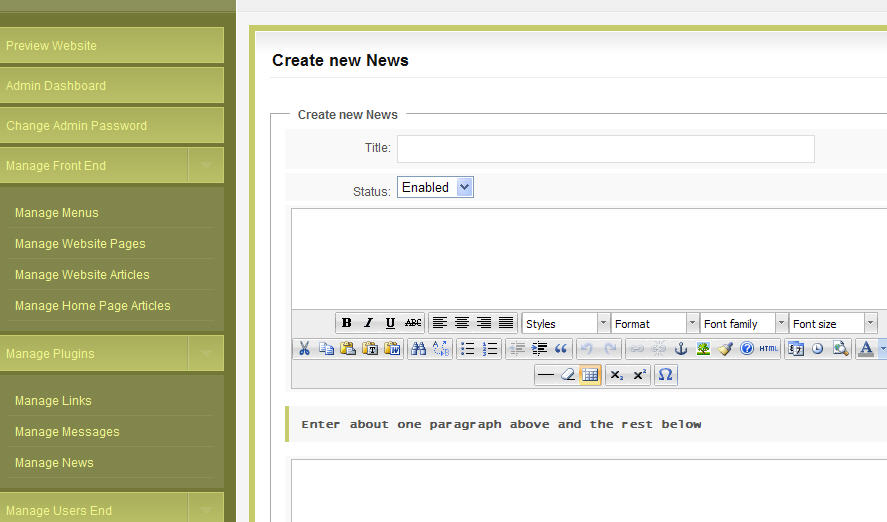Toggle the unordered bullet list
The width and height of the screenshot is (887, 522).
[467, 349]
